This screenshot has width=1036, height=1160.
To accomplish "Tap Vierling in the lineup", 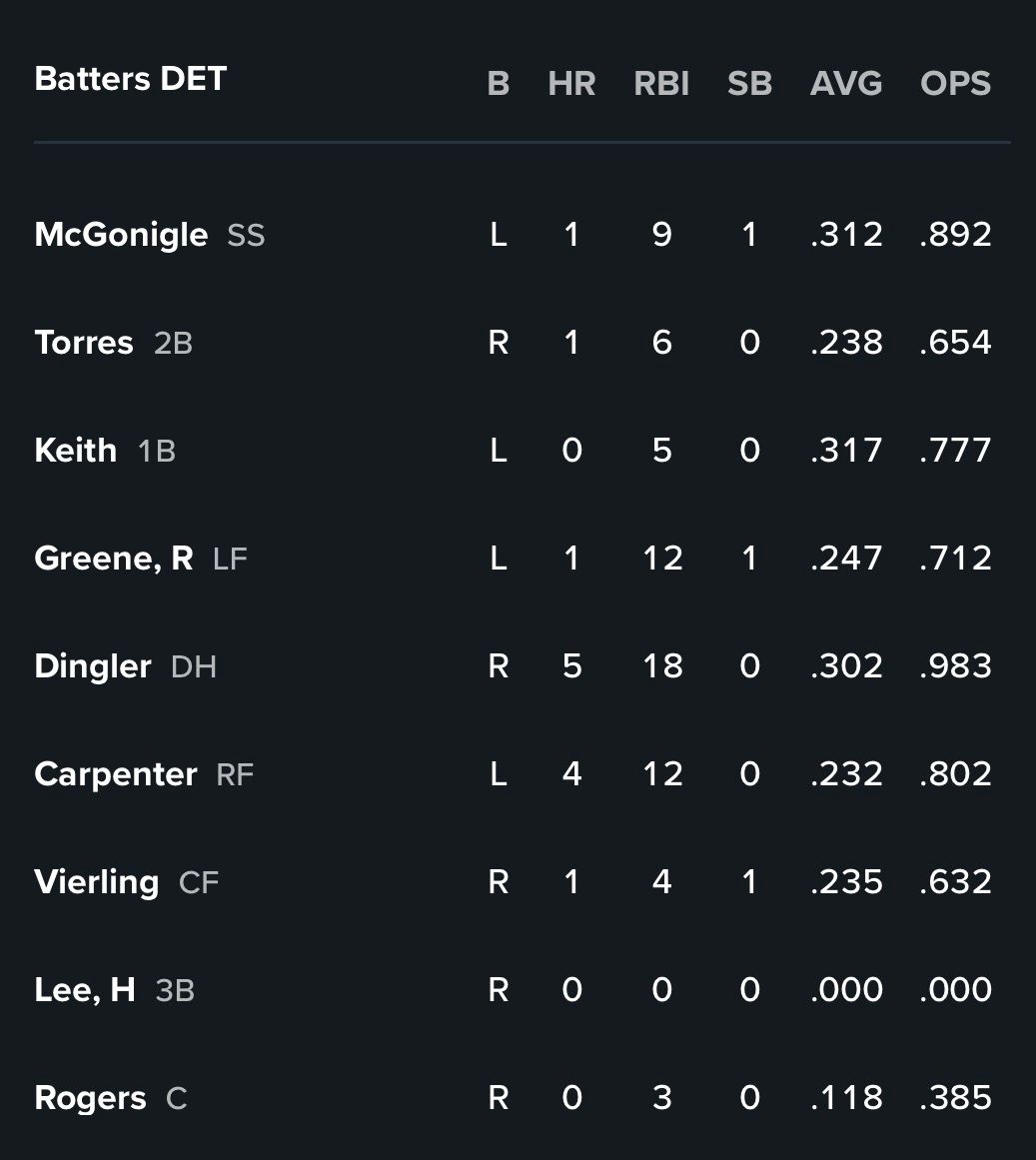I will pos(97,882).
